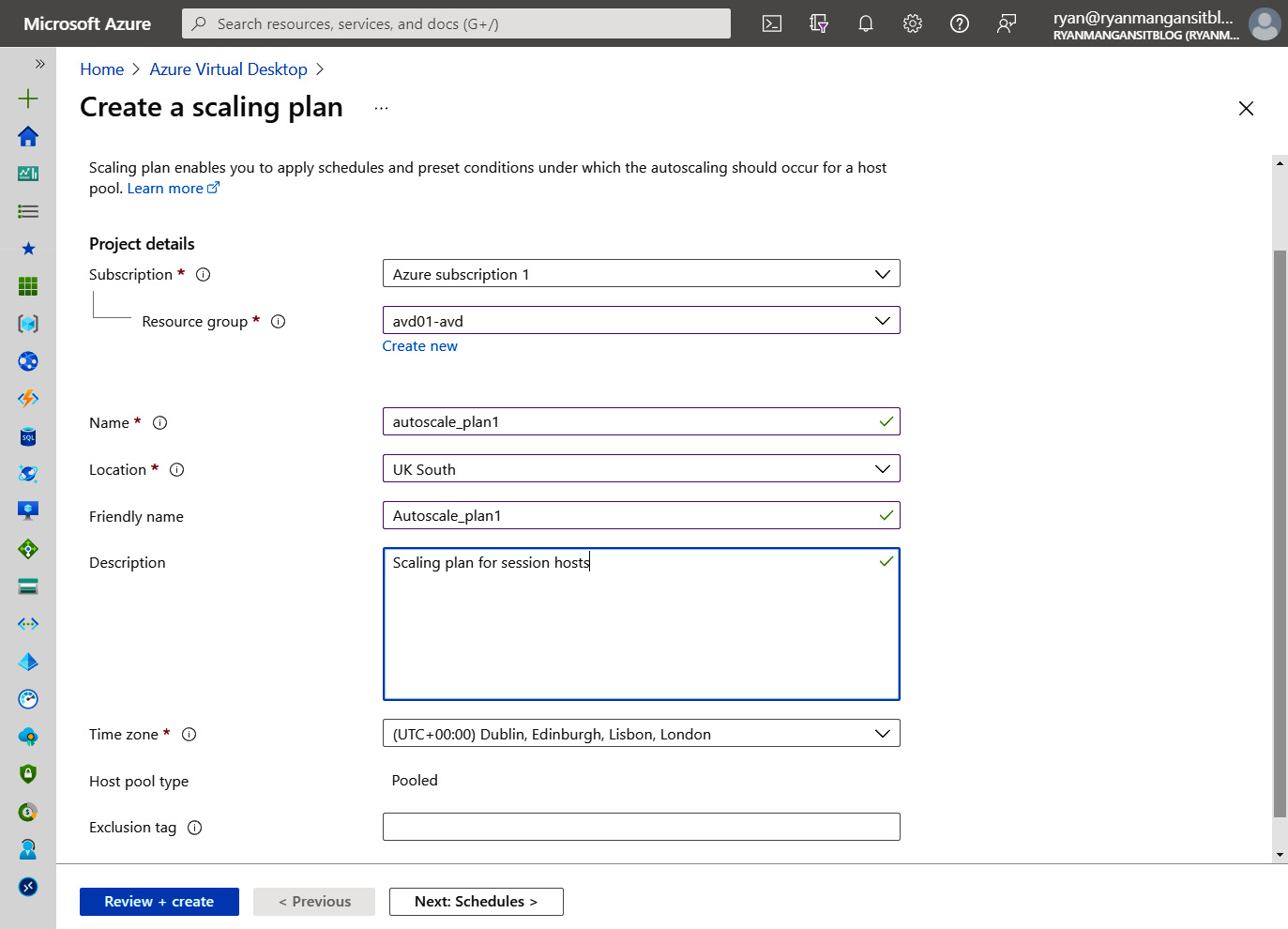Open the Dashboard icon in sidebar
The width and height of the screenshot is (1288, 929).
28,174
